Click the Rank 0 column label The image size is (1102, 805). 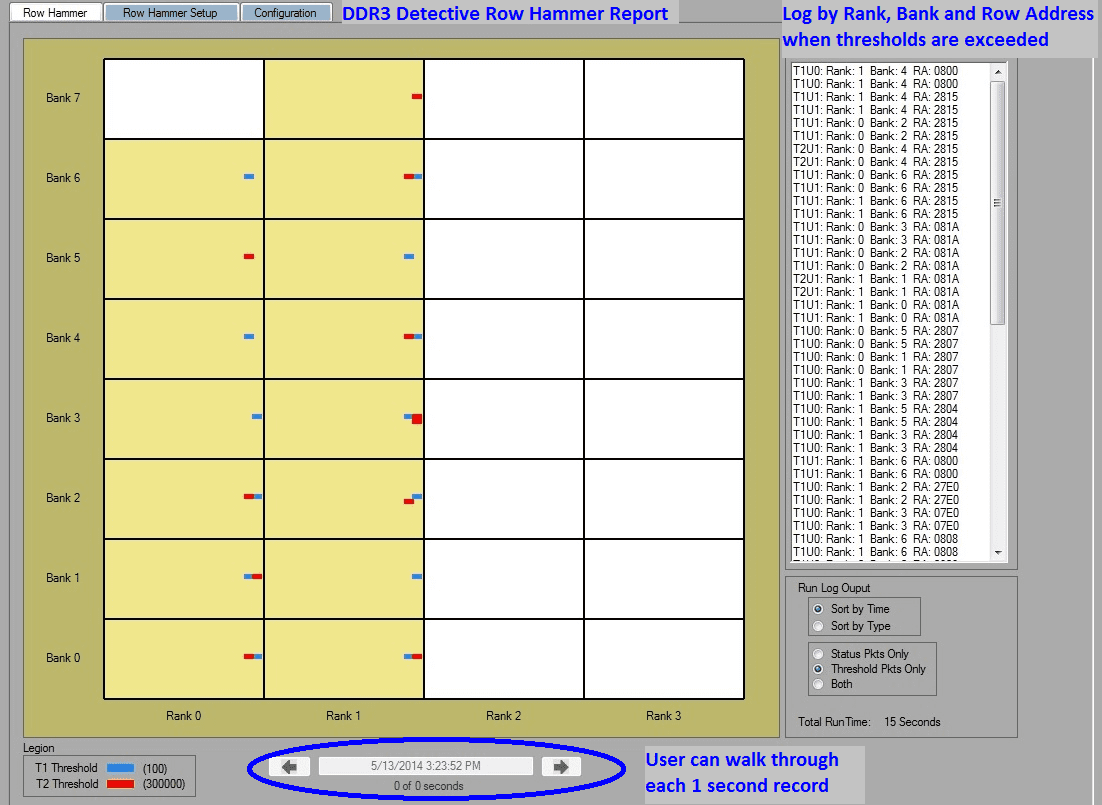183,716
